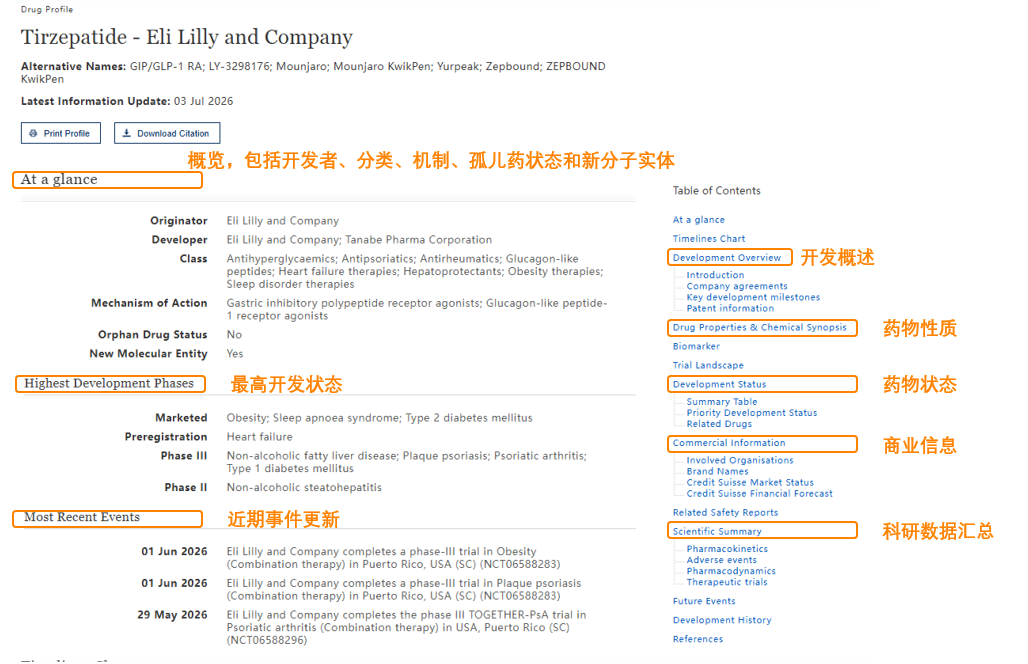
Task: Jump to Trial Landscape section
Action: pos(708,365)
